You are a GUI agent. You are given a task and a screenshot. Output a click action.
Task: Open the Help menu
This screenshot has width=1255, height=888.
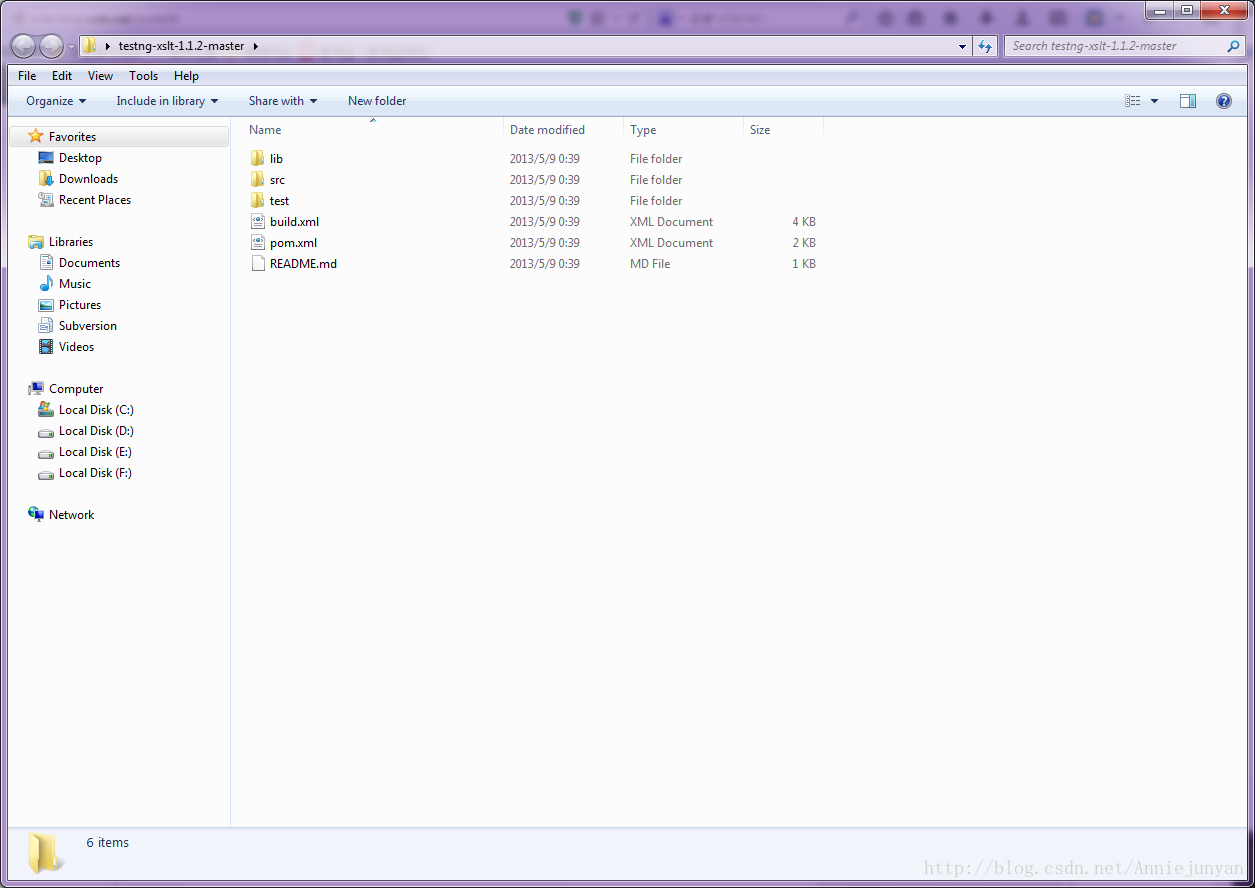tap(186, 76)
